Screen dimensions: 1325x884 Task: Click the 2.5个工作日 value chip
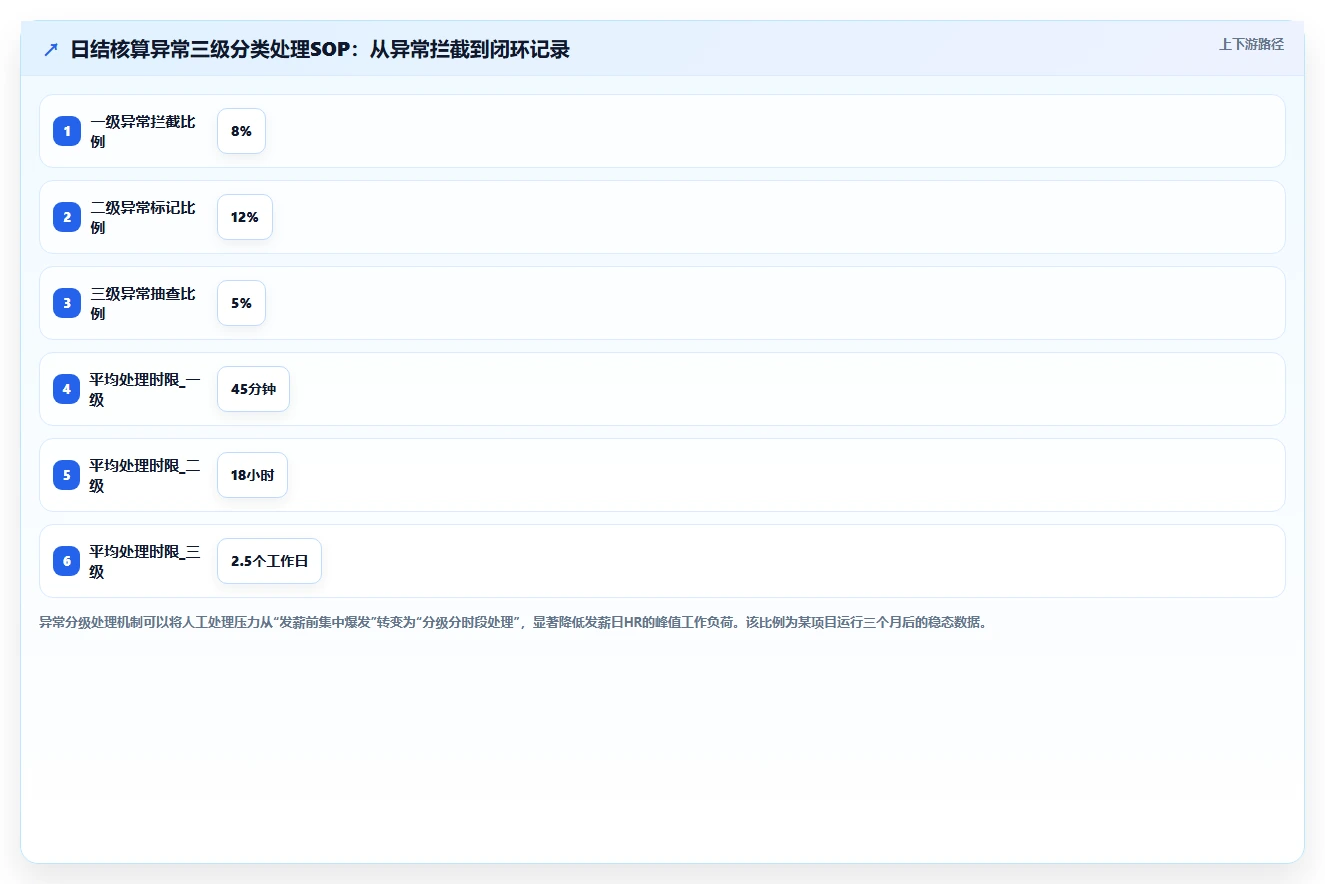(269, 561)
